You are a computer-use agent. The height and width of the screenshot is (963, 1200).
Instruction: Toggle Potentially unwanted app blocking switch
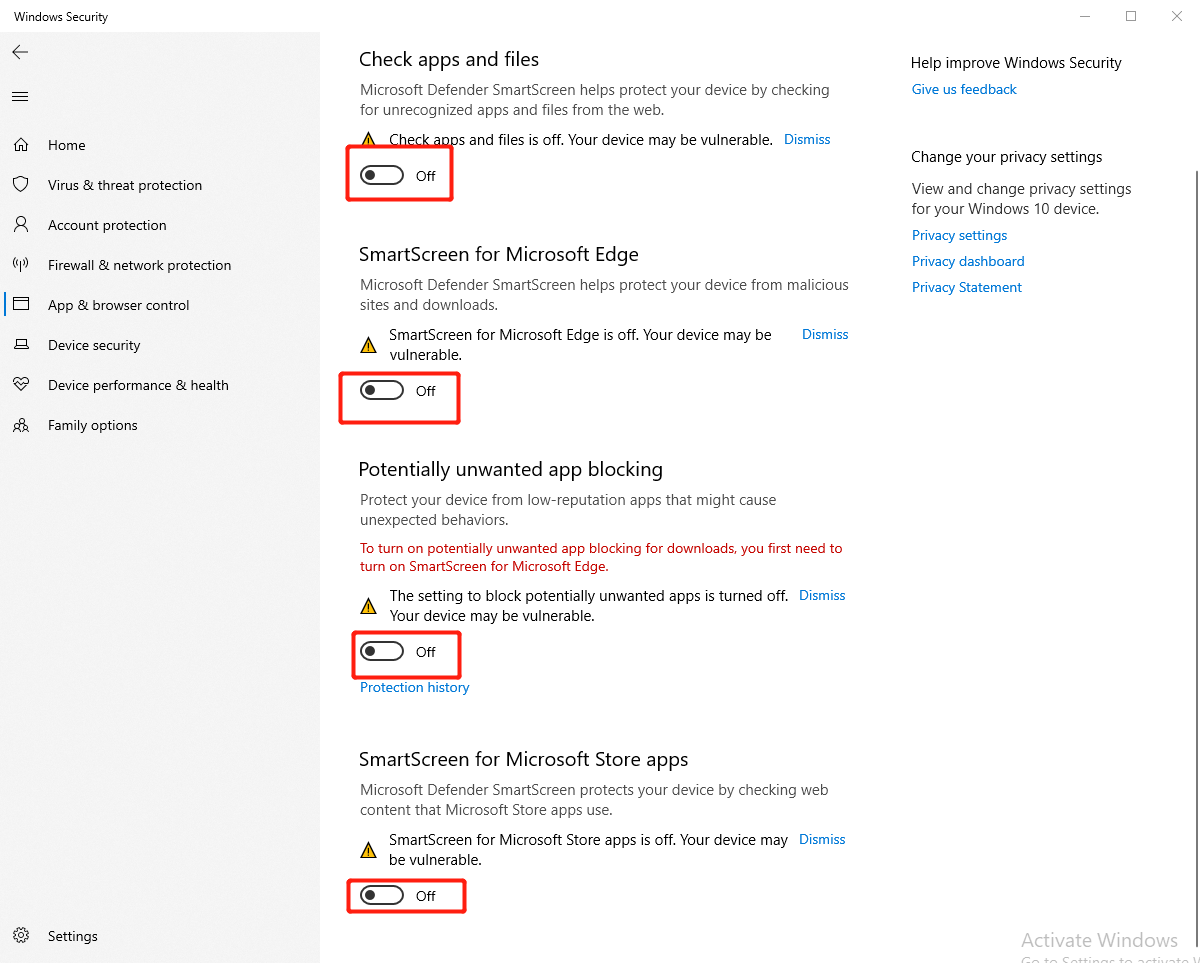[382, 652]
